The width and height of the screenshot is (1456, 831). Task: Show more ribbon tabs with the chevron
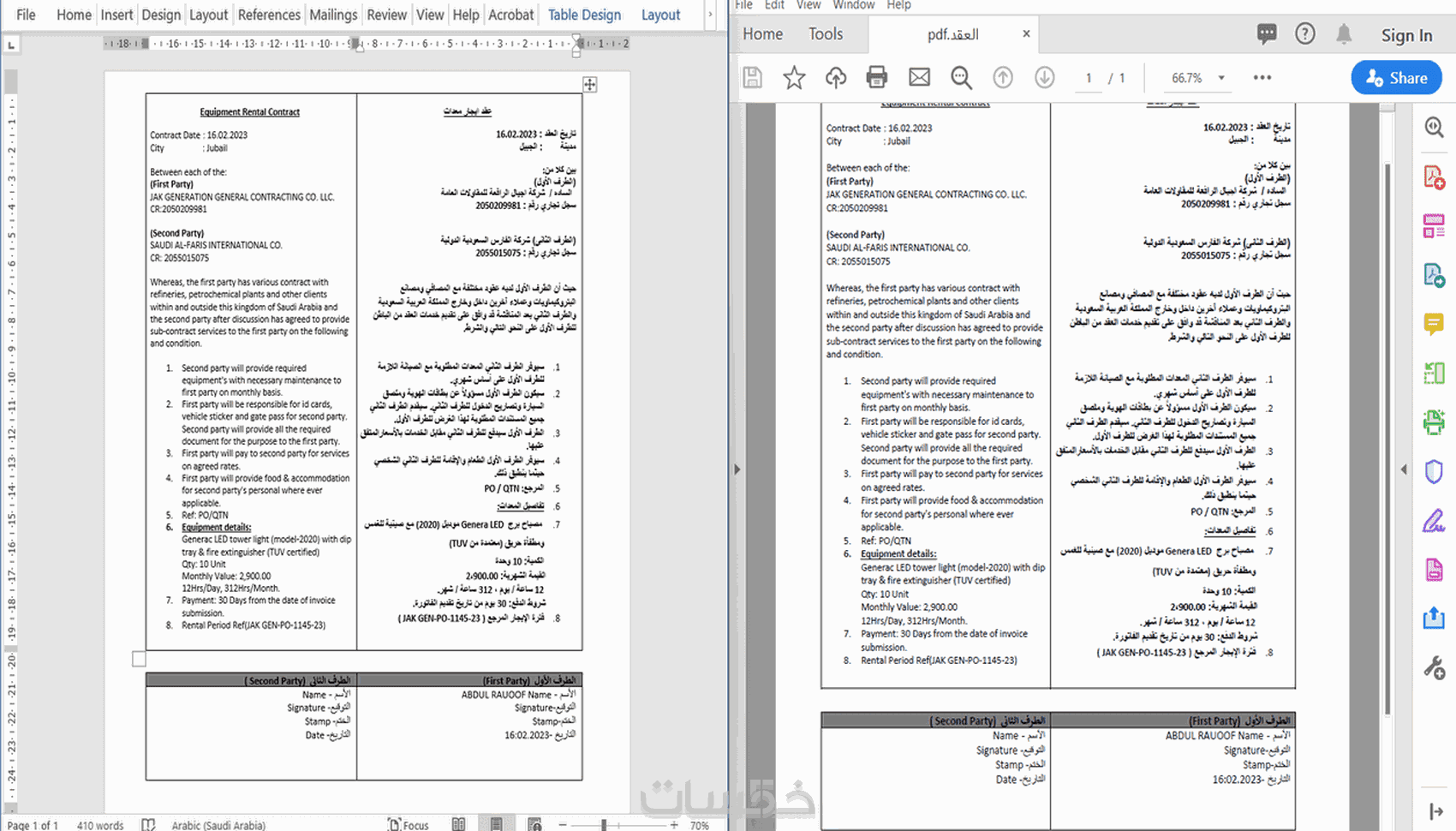click(x=710, y=15)
